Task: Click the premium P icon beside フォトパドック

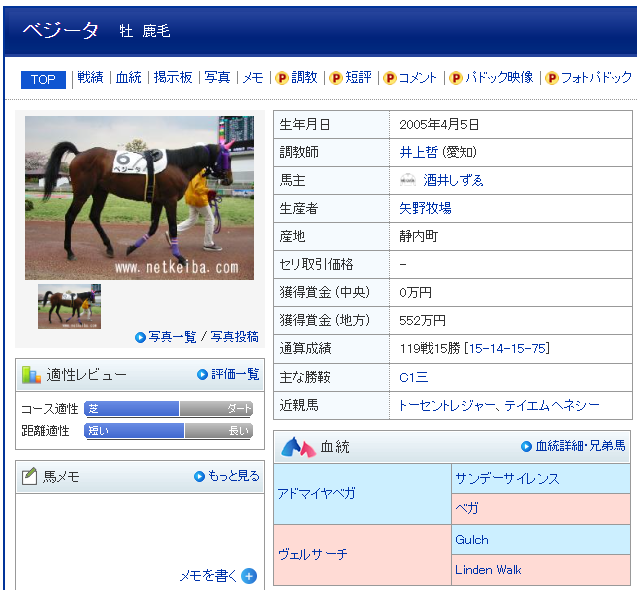Action: [x=552, y=78]
